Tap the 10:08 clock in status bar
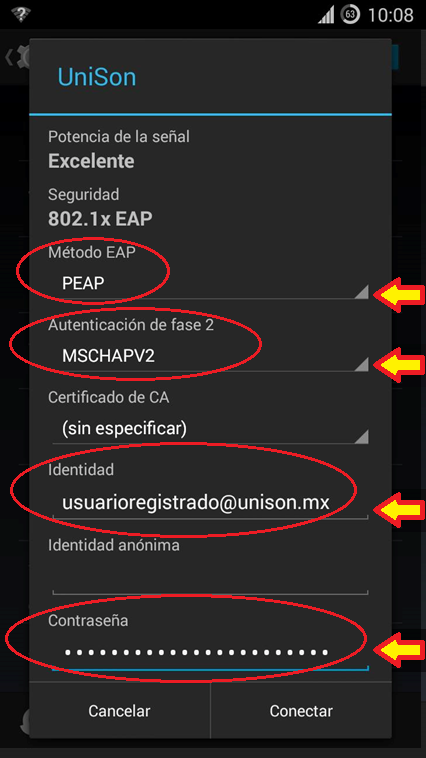Screen dimensions: 426x758 (x=391, y=15)
